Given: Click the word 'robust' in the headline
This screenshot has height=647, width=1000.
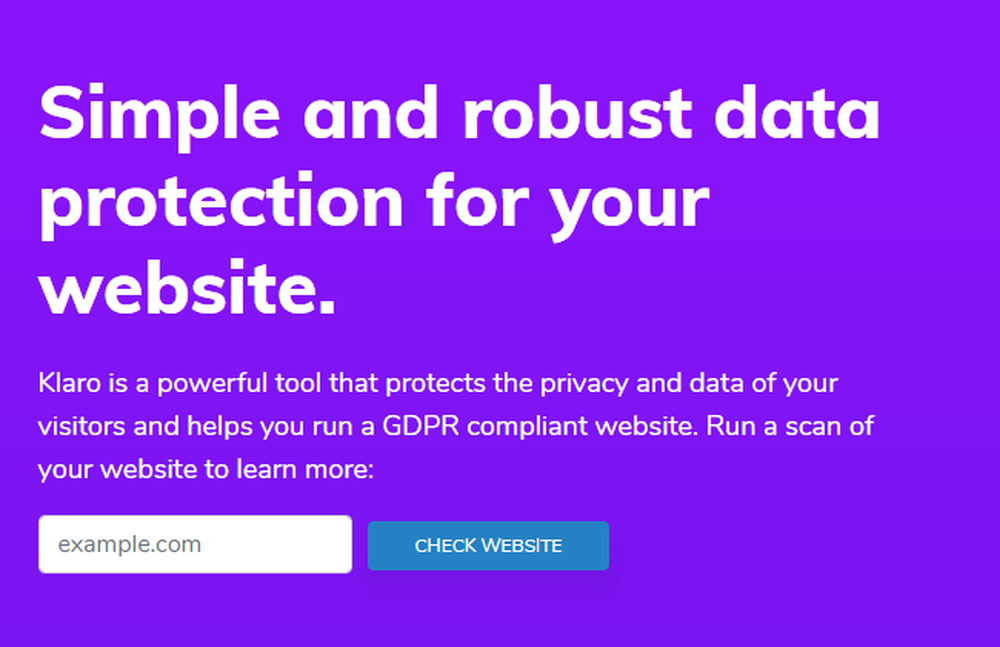Looking at the screenshot, I should click(577, 113).
